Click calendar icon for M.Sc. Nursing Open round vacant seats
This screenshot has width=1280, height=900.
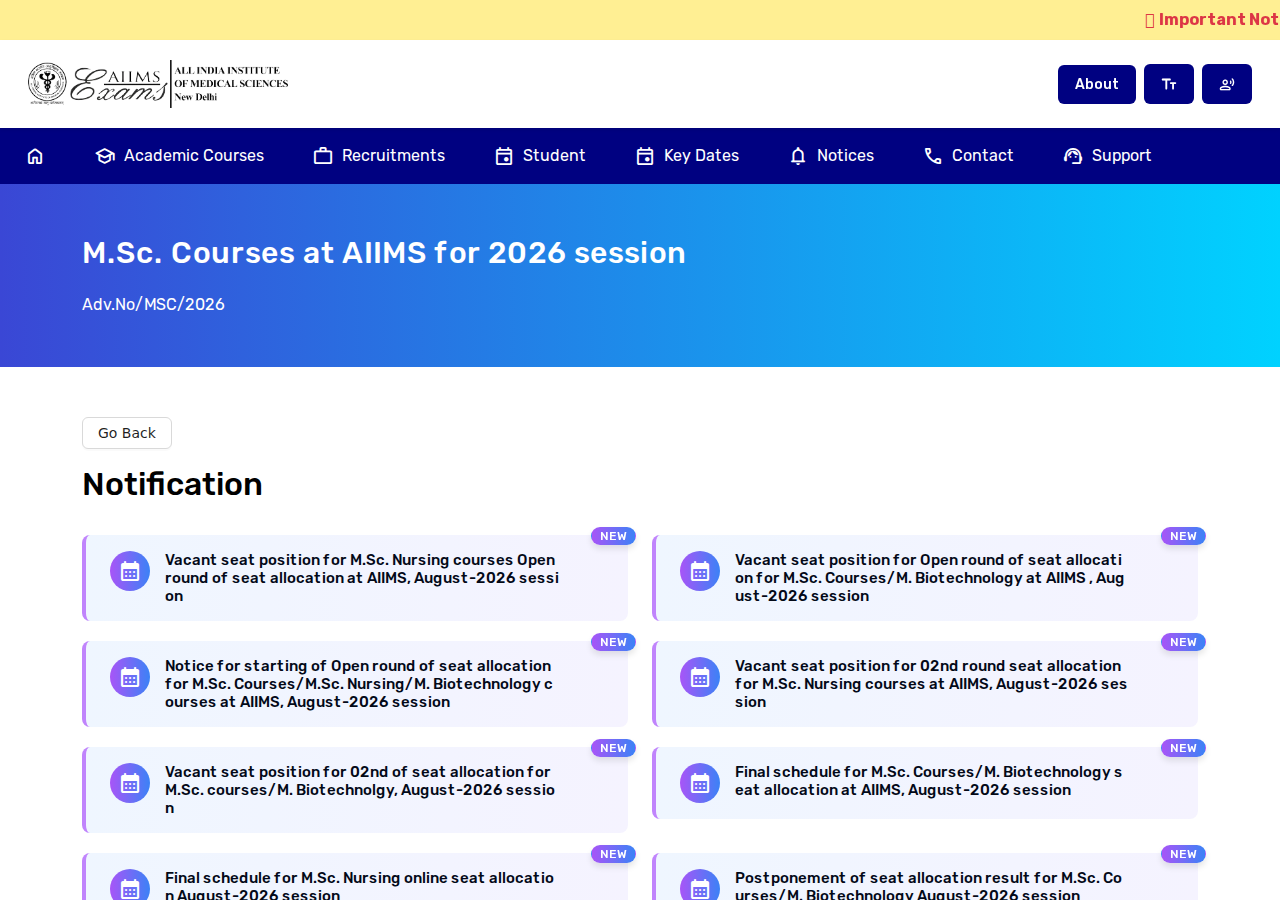pyautogui.click(x=130, y=571)
